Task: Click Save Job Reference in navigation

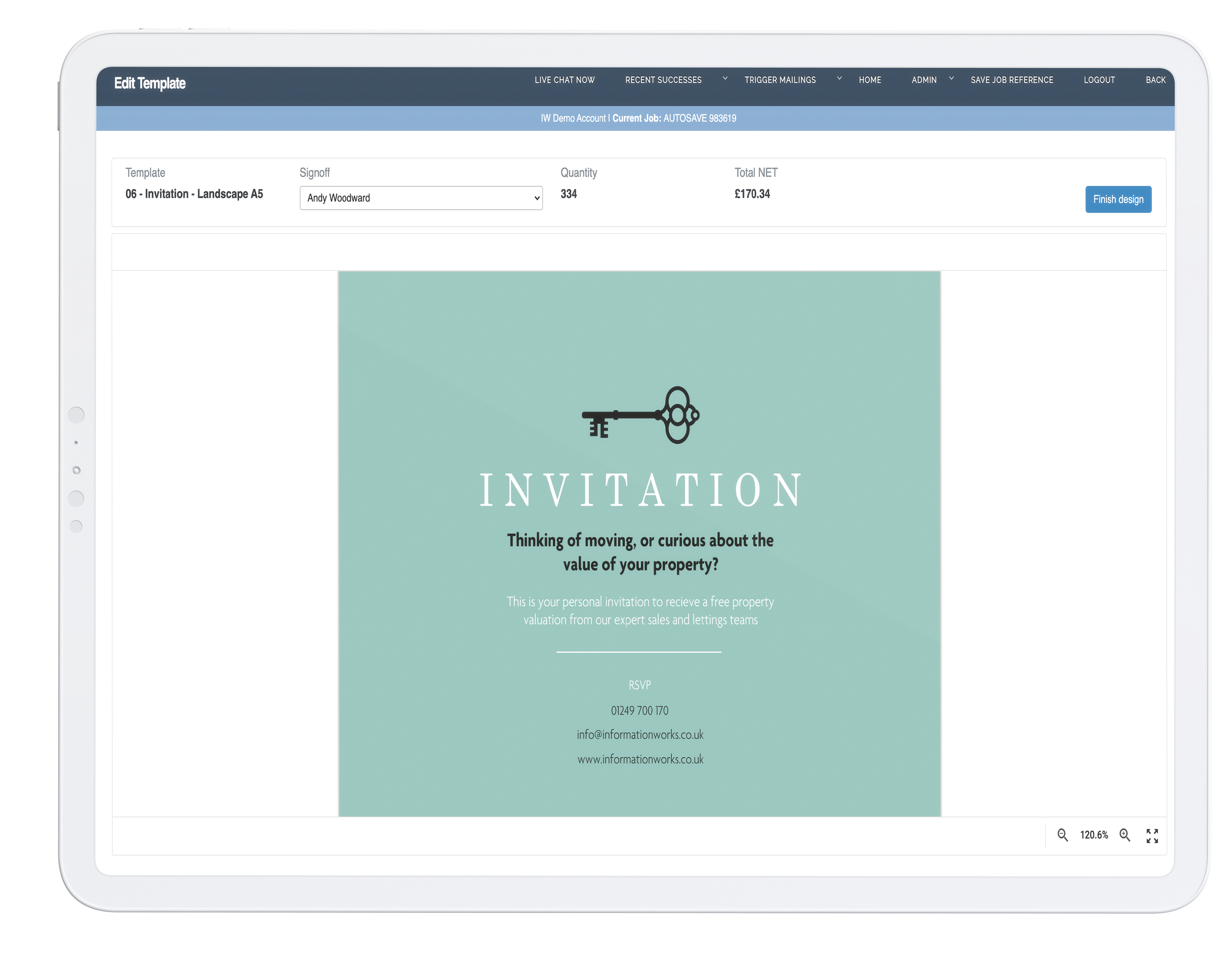Action: (x=1011, y=80)
